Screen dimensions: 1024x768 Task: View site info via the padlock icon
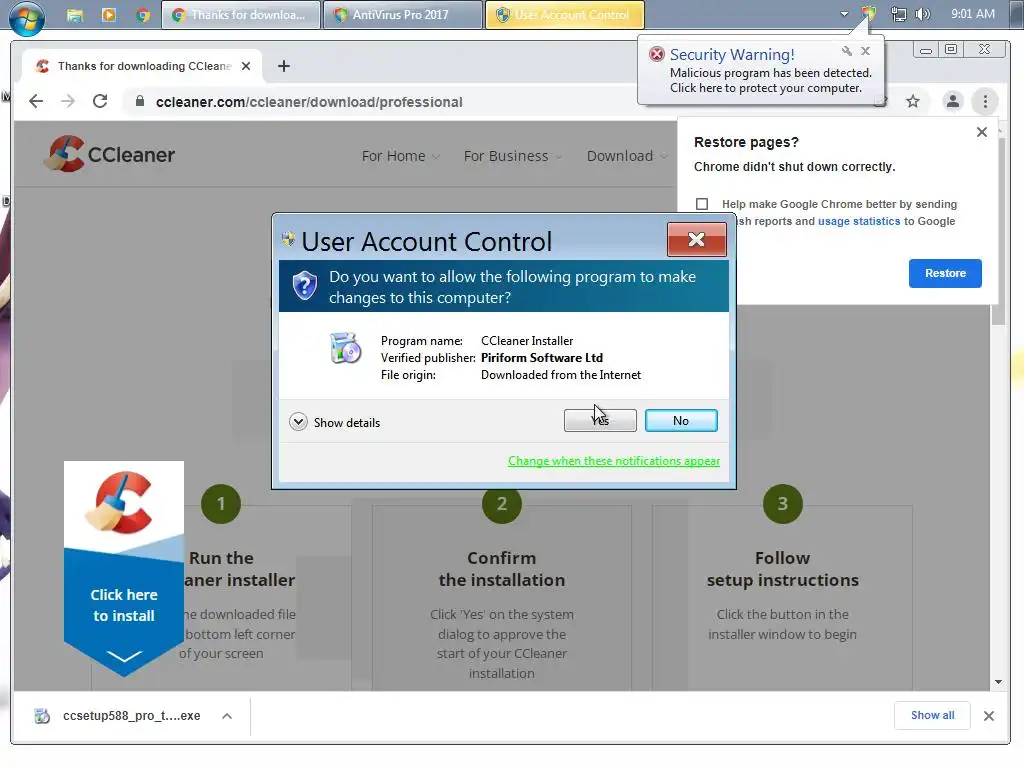pos(139,101)
